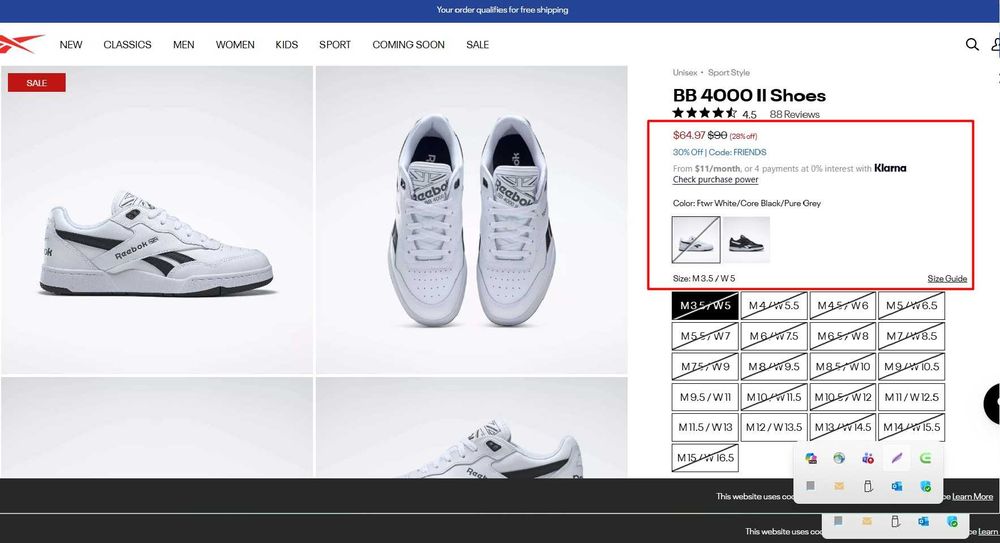Choose size M 10.5 / W 12
The image size is (1000, 543).
pyautogui.click(x=842, y=397)
